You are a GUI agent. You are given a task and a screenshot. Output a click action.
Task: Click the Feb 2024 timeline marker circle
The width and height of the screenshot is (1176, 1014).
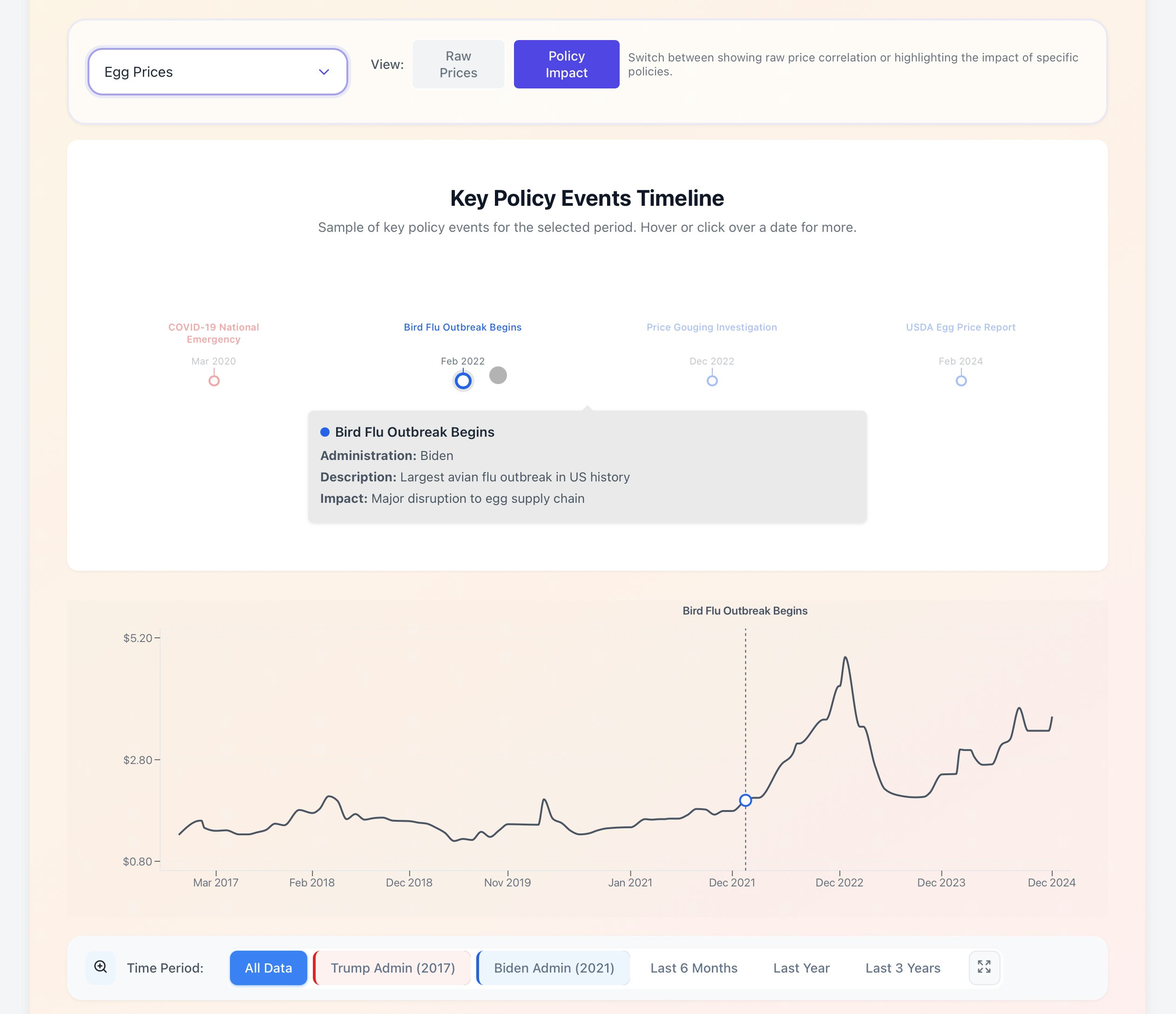(961, 381)
